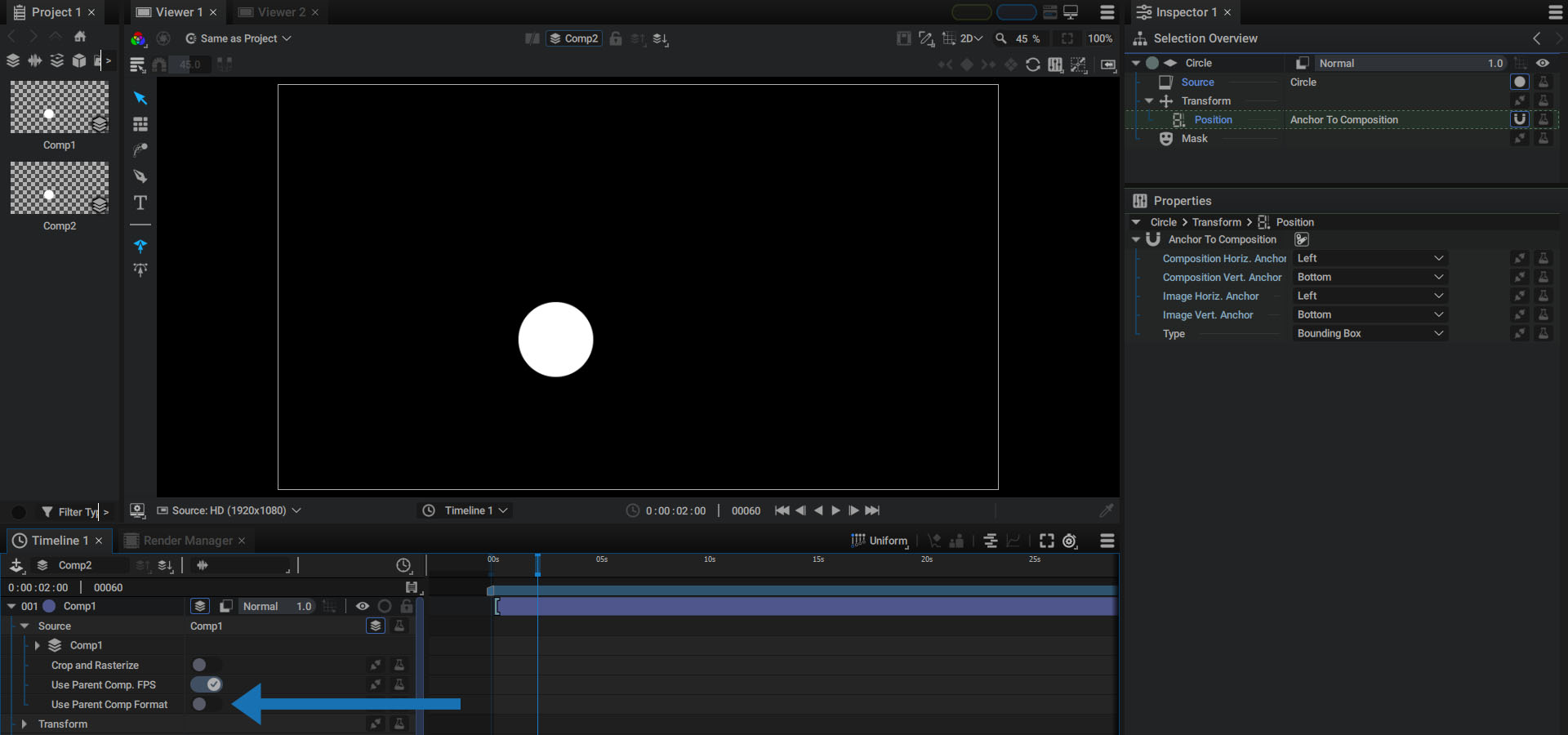Click the timeline fit-to-frame icon
This screenshot has height=735, width=1568.
(x=1047, y=541)
